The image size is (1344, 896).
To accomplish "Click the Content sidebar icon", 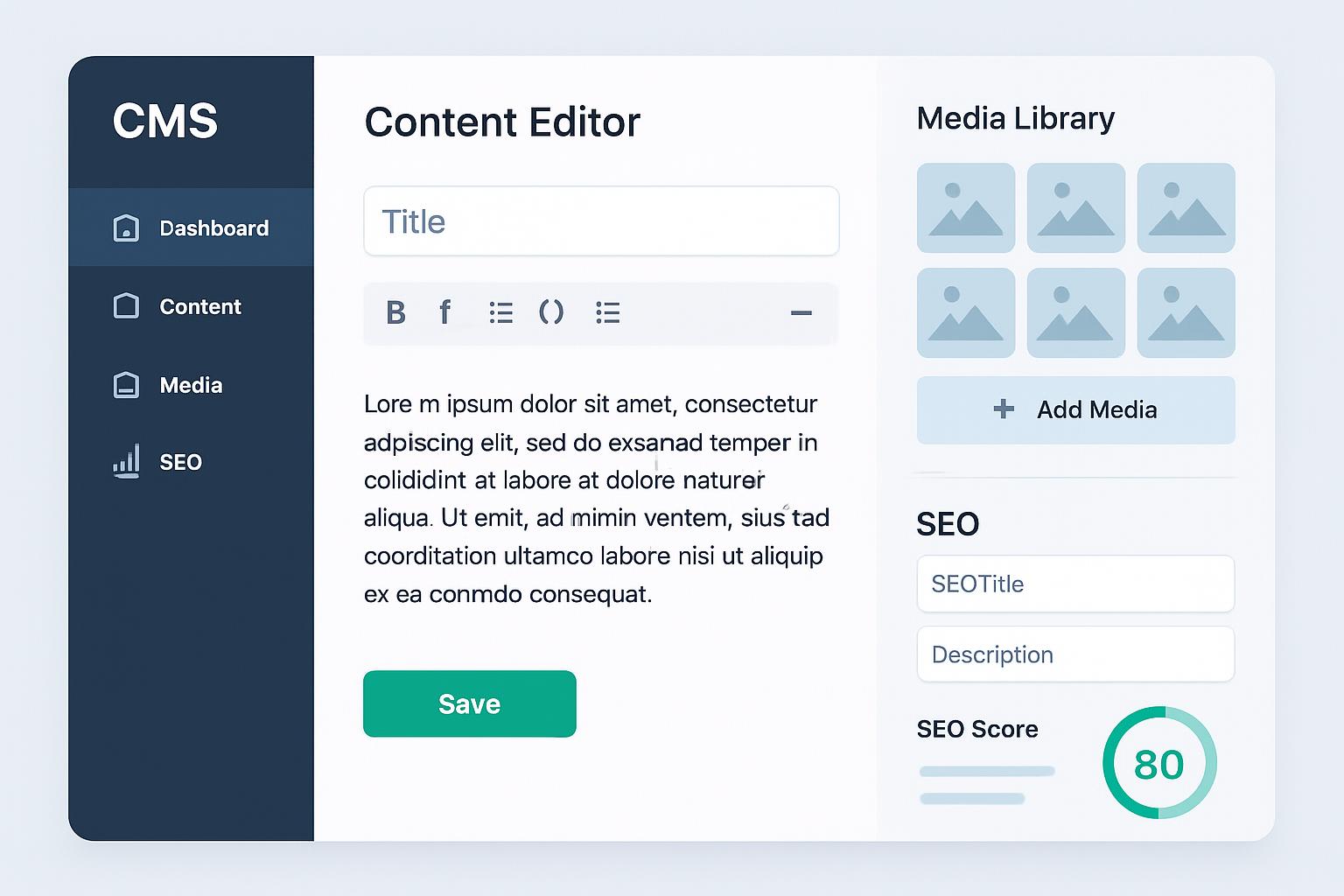I will click(x=126, y=306).
